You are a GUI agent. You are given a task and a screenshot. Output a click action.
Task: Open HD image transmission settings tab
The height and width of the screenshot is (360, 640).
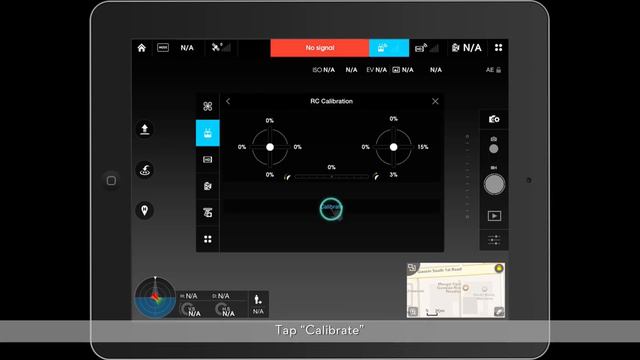pos(208,160)
